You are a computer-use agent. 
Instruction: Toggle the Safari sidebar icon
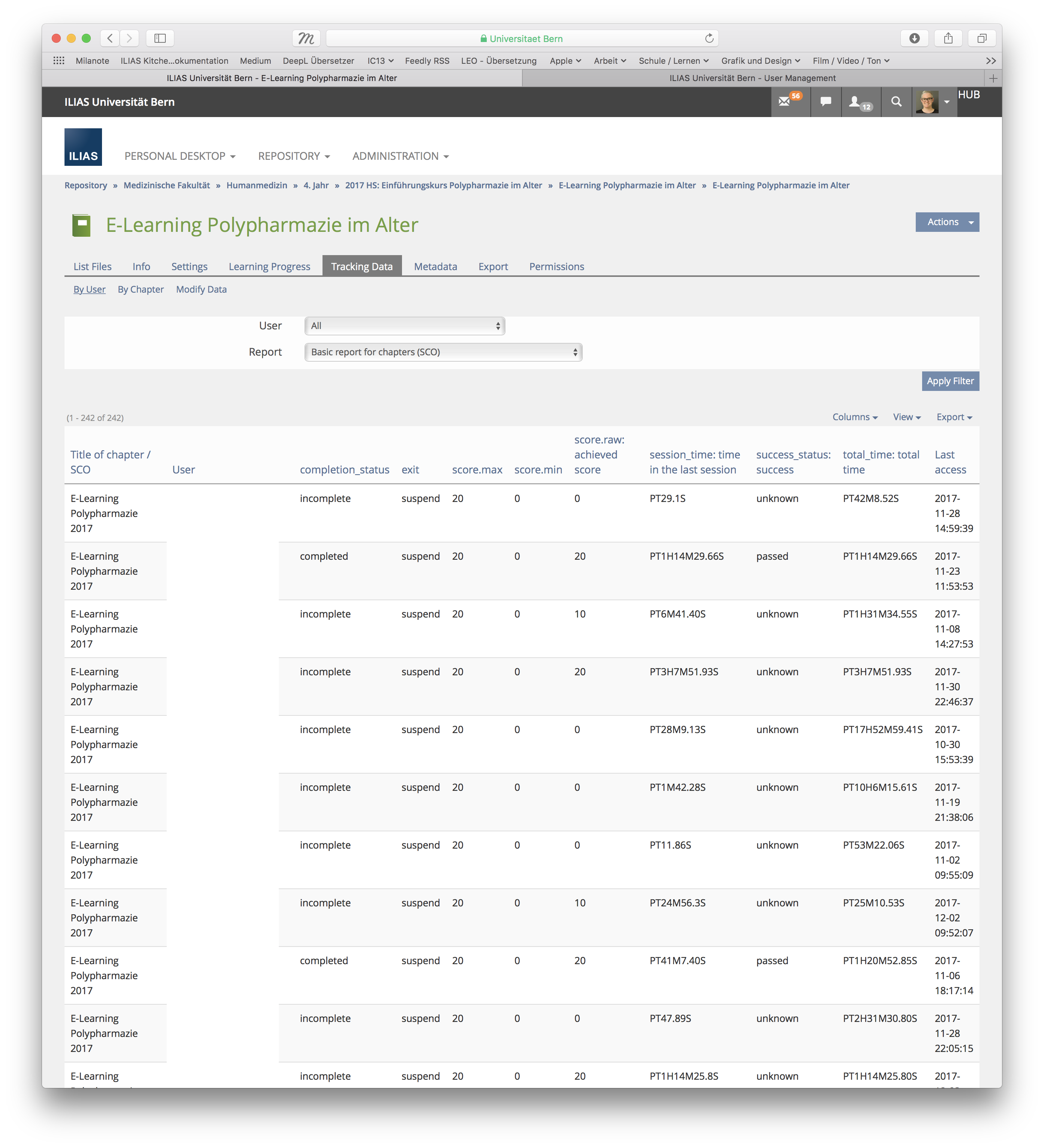(160, 38)
